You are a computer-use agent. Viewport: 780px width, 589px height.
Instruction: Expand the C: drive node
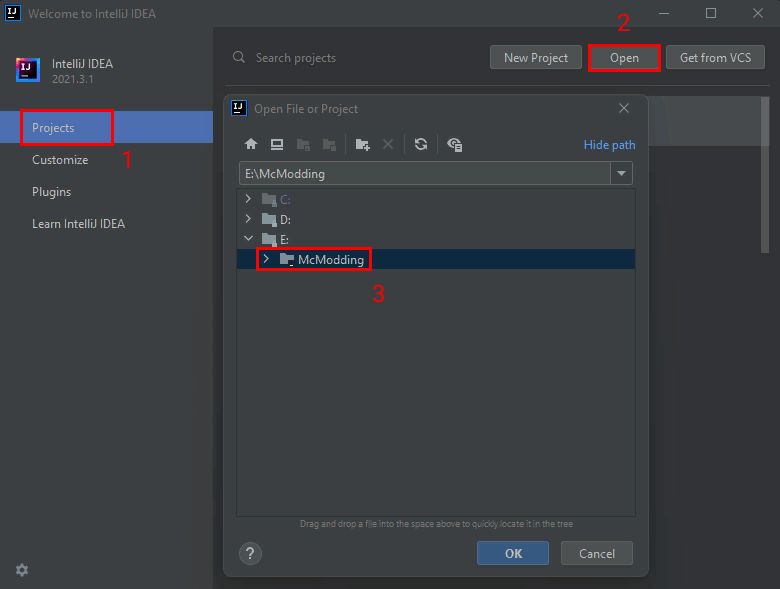pos(248,199)
